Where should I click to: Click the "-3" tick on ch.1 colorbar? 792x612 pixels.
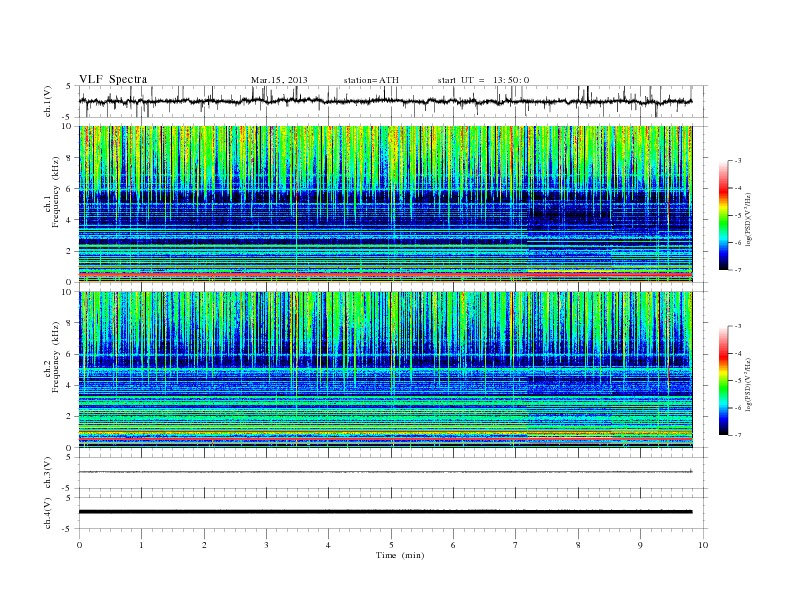738,161
